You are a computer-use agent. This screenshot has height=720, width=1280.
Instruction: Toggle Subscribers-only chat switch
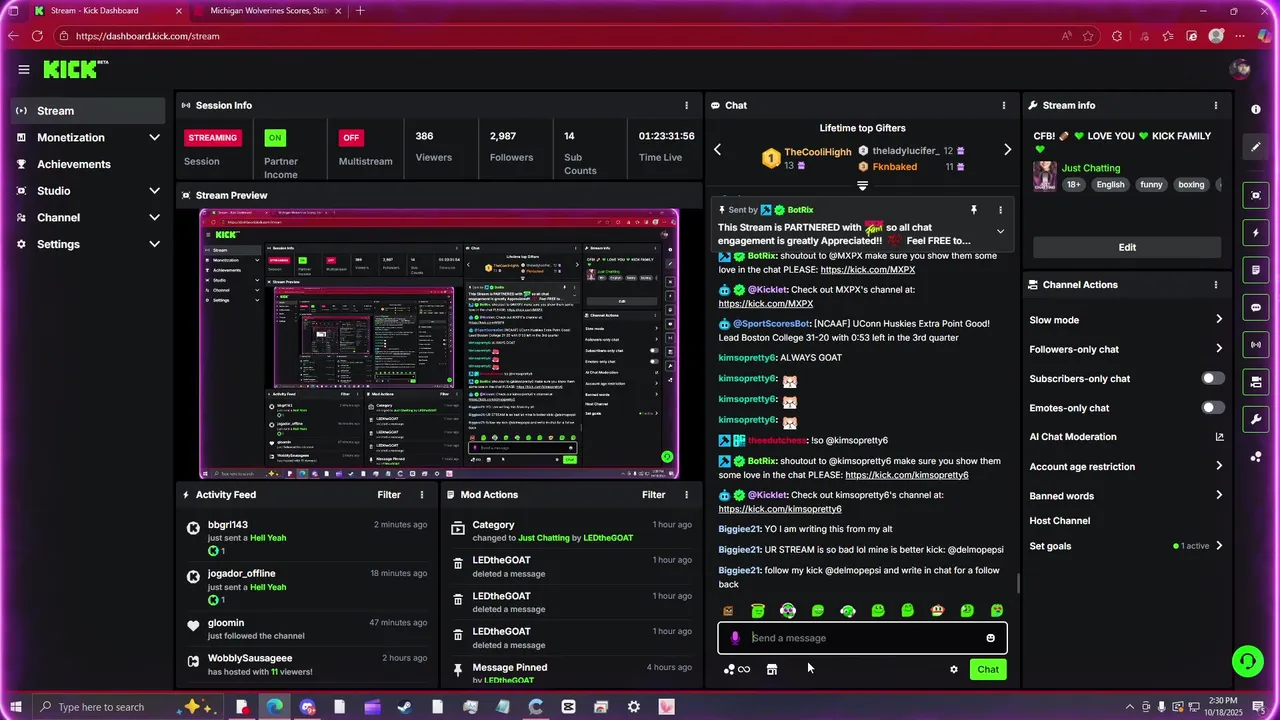tap(1212, 379)
